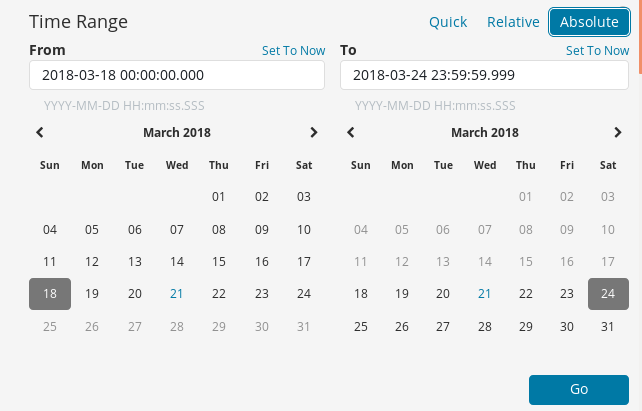642x411 pixels.
Task: Click the To date input field
Action: (x=485, y=75)
